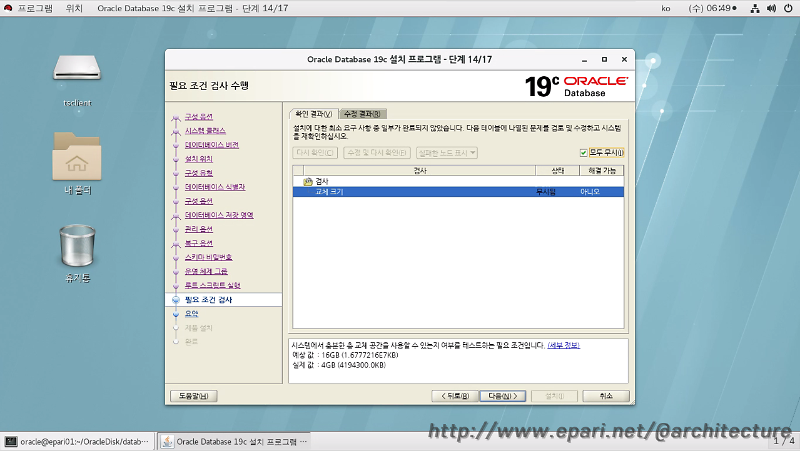Screen dimensions: 800x451
Task: Switch to the oracle@epari01 terminal taskbar window
Action: coord(78,441)
